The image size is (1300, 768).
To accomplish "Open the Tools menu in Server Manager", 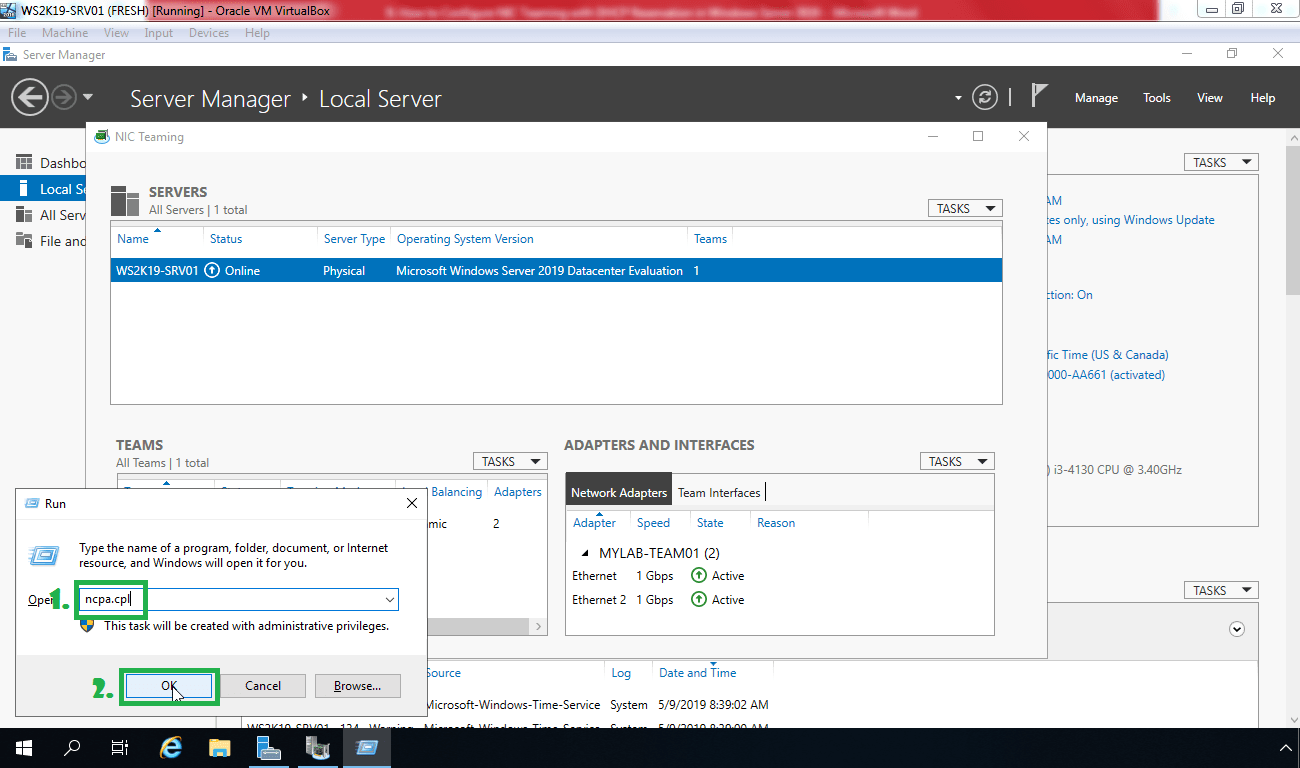I will [1157, 98].
